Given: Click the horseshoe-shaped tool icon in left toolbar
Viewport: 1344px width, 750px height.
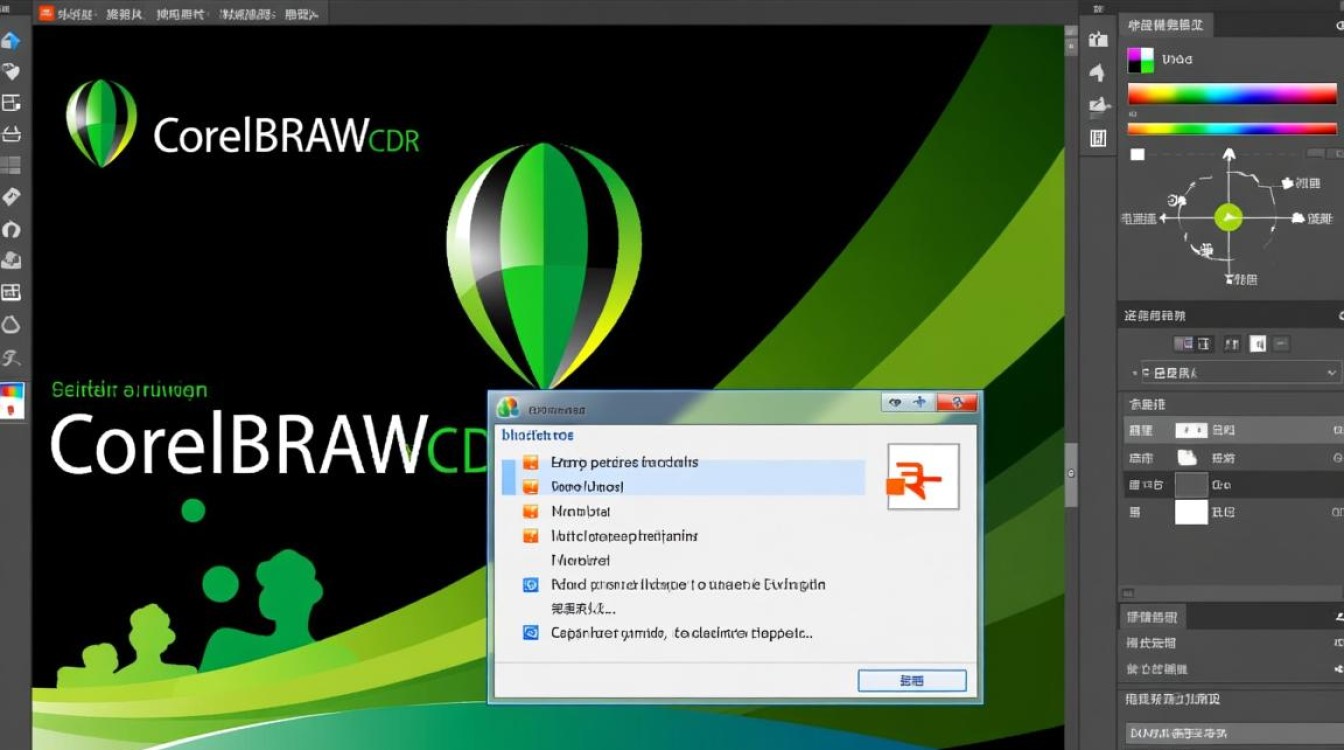Looking at the screenshot, I should tap(11, 229).
